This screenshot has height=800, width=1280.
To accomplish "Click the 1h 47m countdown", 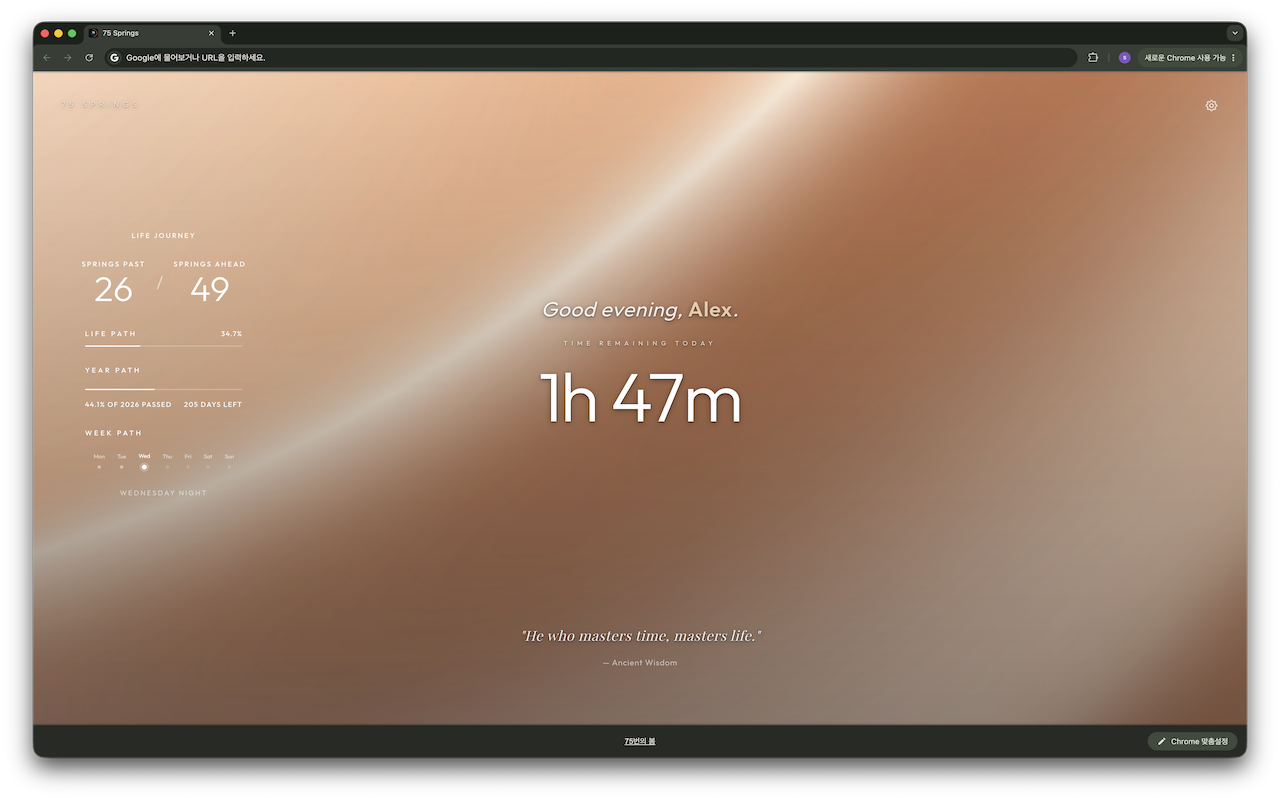I will 640,398.
